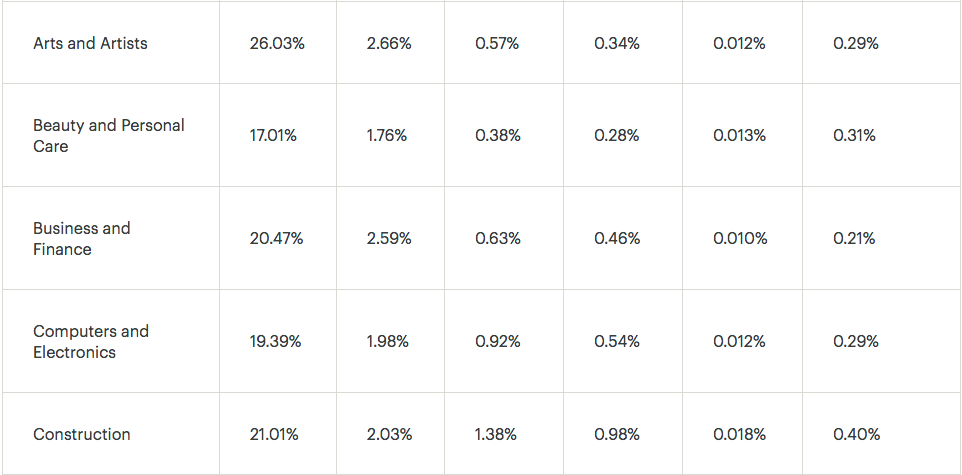Click the Arts and Artists row label

[x=90, y=44]
